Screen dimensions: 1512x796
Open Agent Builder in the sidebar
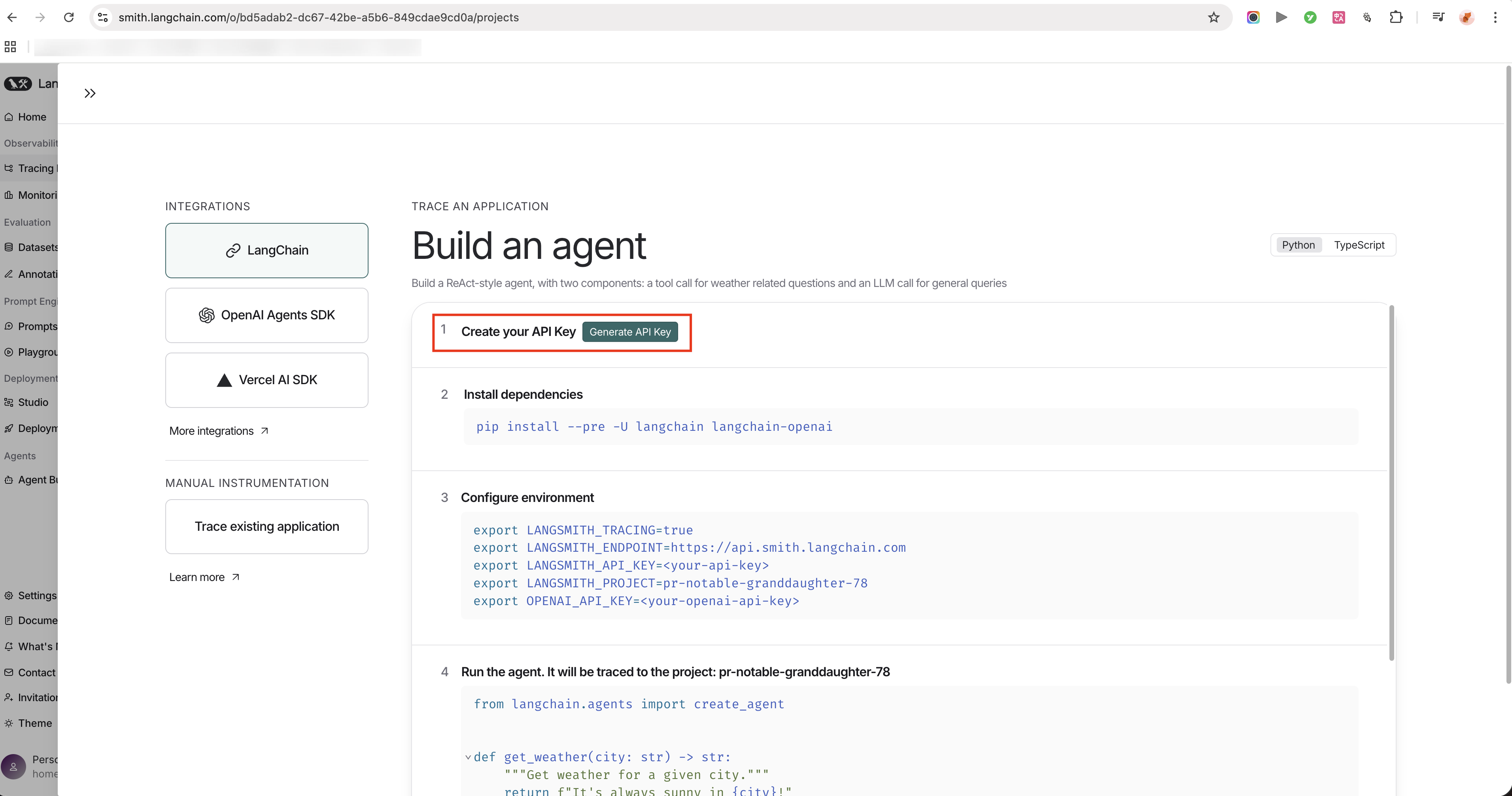point(29,480)
